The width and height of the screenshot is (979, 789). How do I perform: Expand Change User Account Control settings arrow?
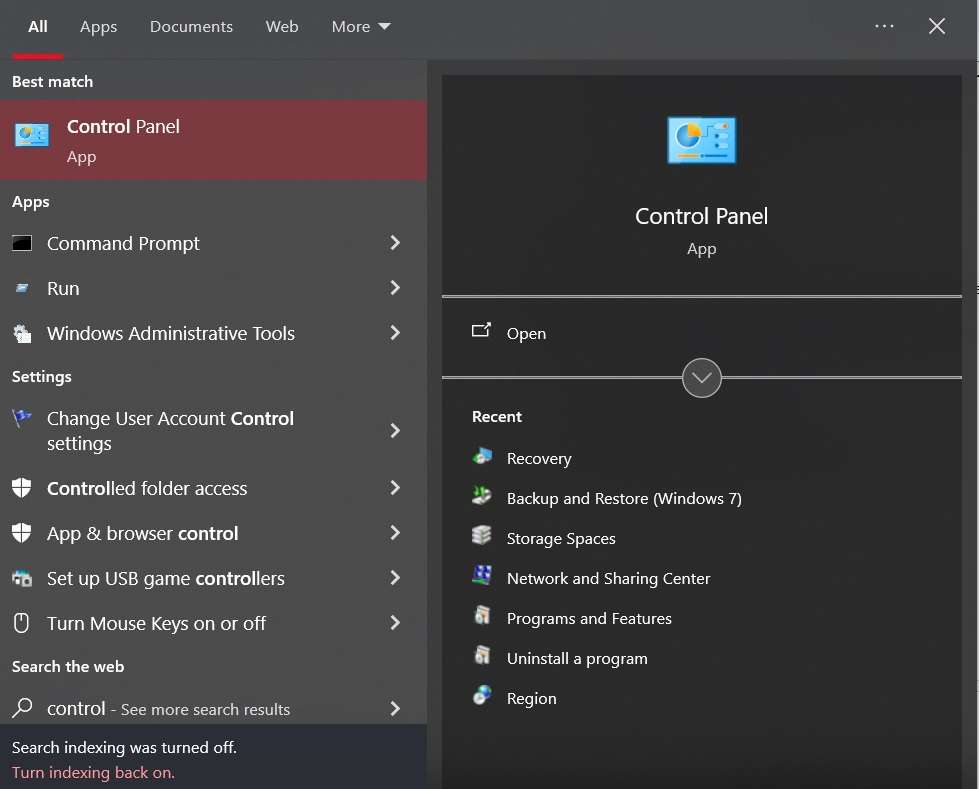click(395, 430)
